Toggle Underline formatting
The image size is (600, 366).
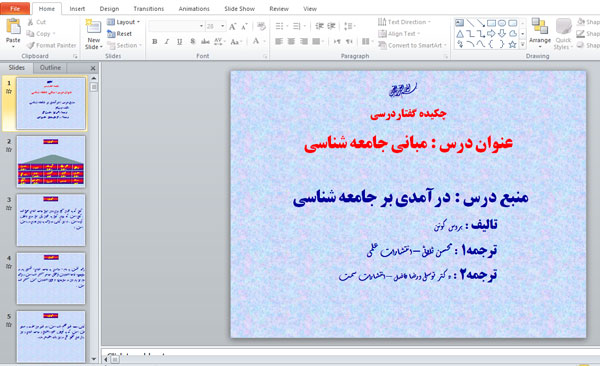pyautogui.click(x=179, y=41)
